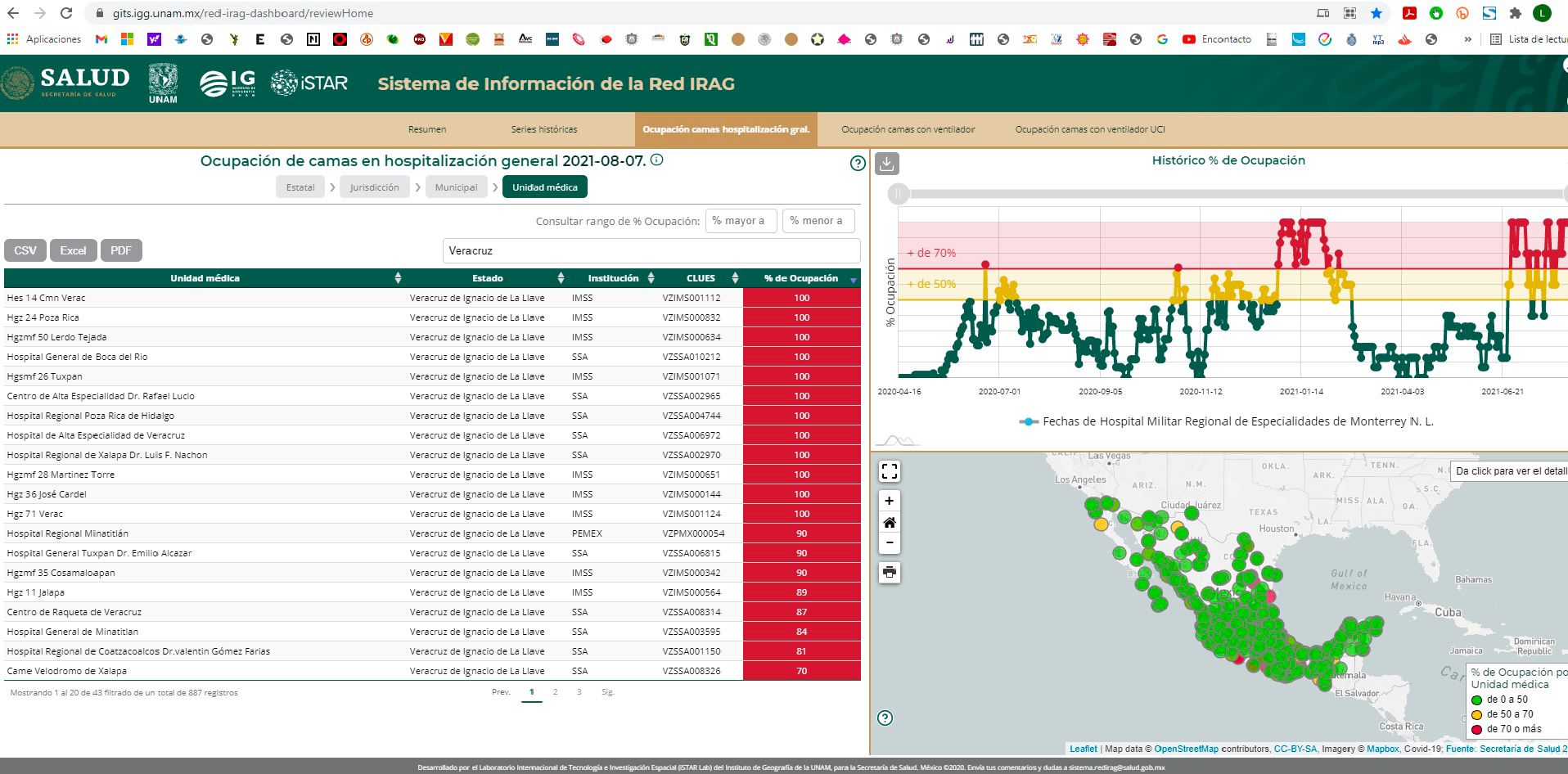
Task: Switch to the Series históricas tab
Action: point(544,129)
